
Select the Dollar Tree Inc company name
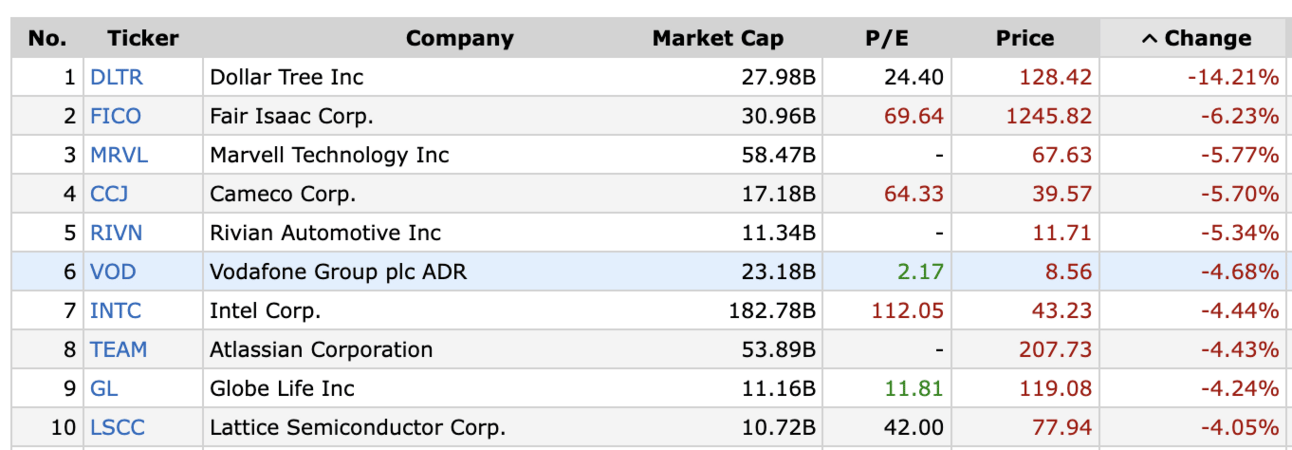[286, 77]
